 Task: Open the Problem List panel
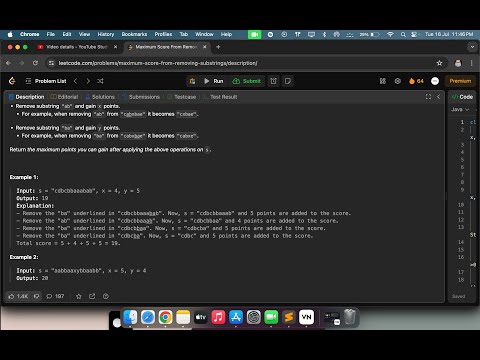click(46, 81)
